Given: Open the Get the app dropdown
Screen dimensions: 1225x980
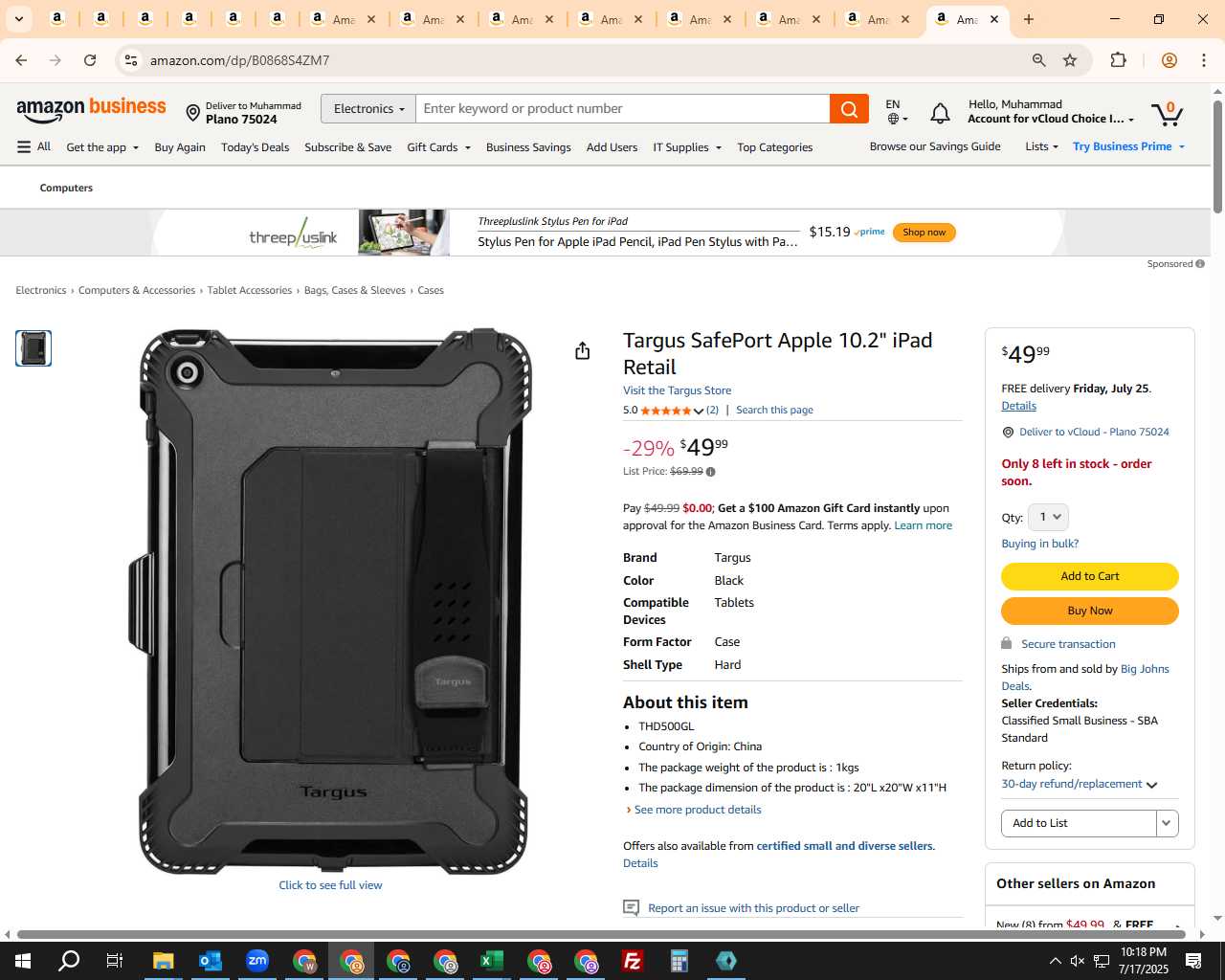Looking at the screenshot, I should pos(102,147).
